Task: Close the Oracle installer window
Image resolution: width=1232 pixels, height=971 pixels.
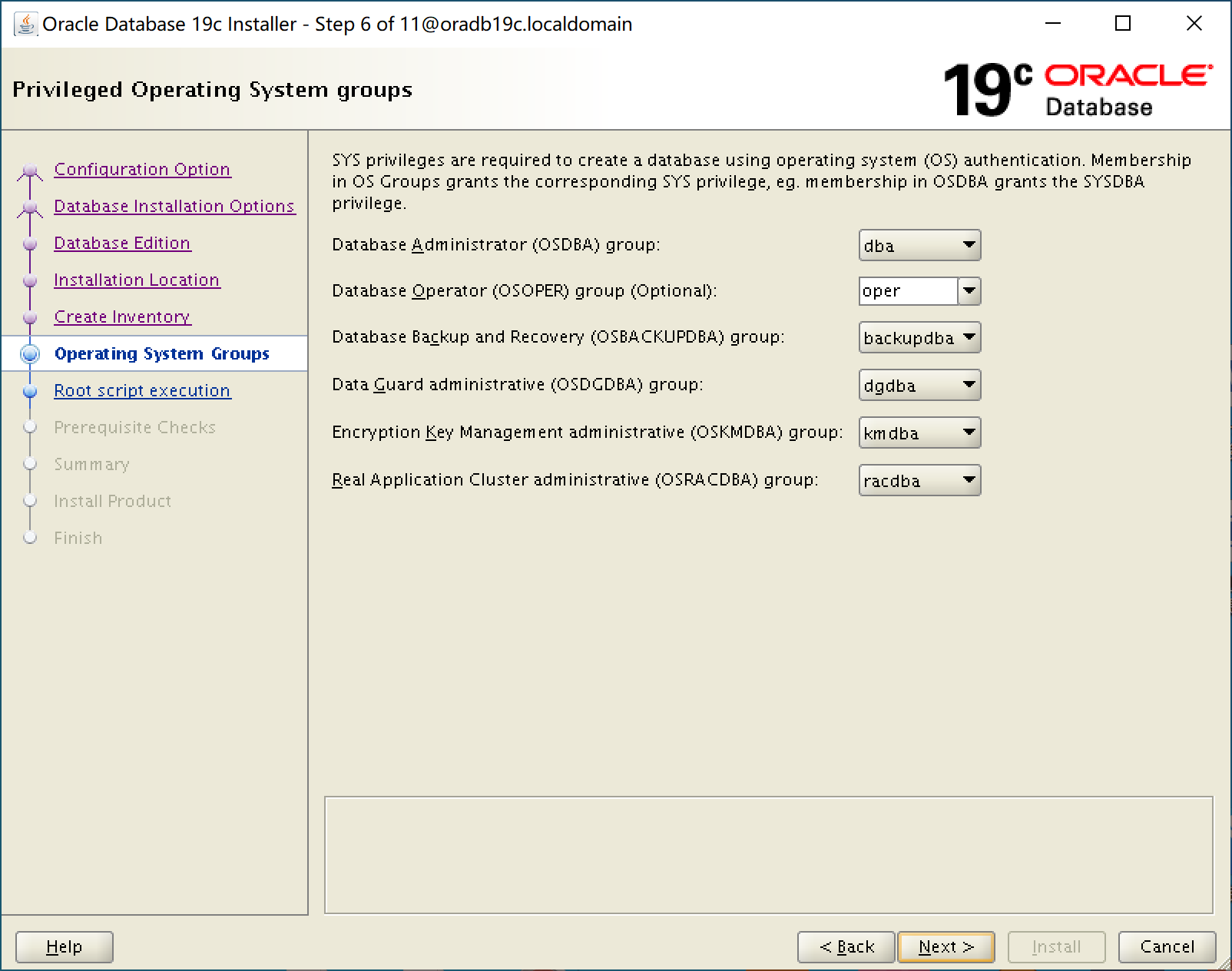Action: pyautogui.click(x=1194, y=24)
